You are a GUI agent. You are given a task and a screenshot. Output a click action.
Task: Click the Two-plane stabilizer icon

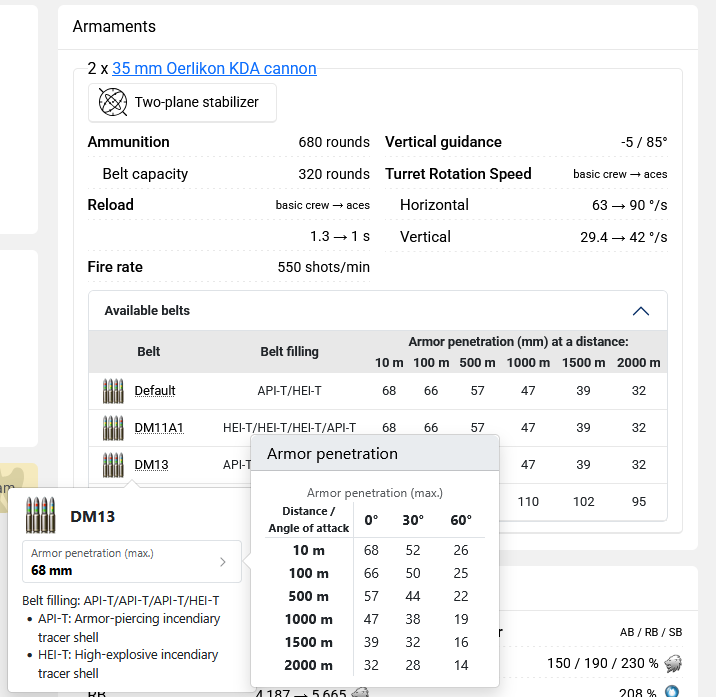pos(113,102)
